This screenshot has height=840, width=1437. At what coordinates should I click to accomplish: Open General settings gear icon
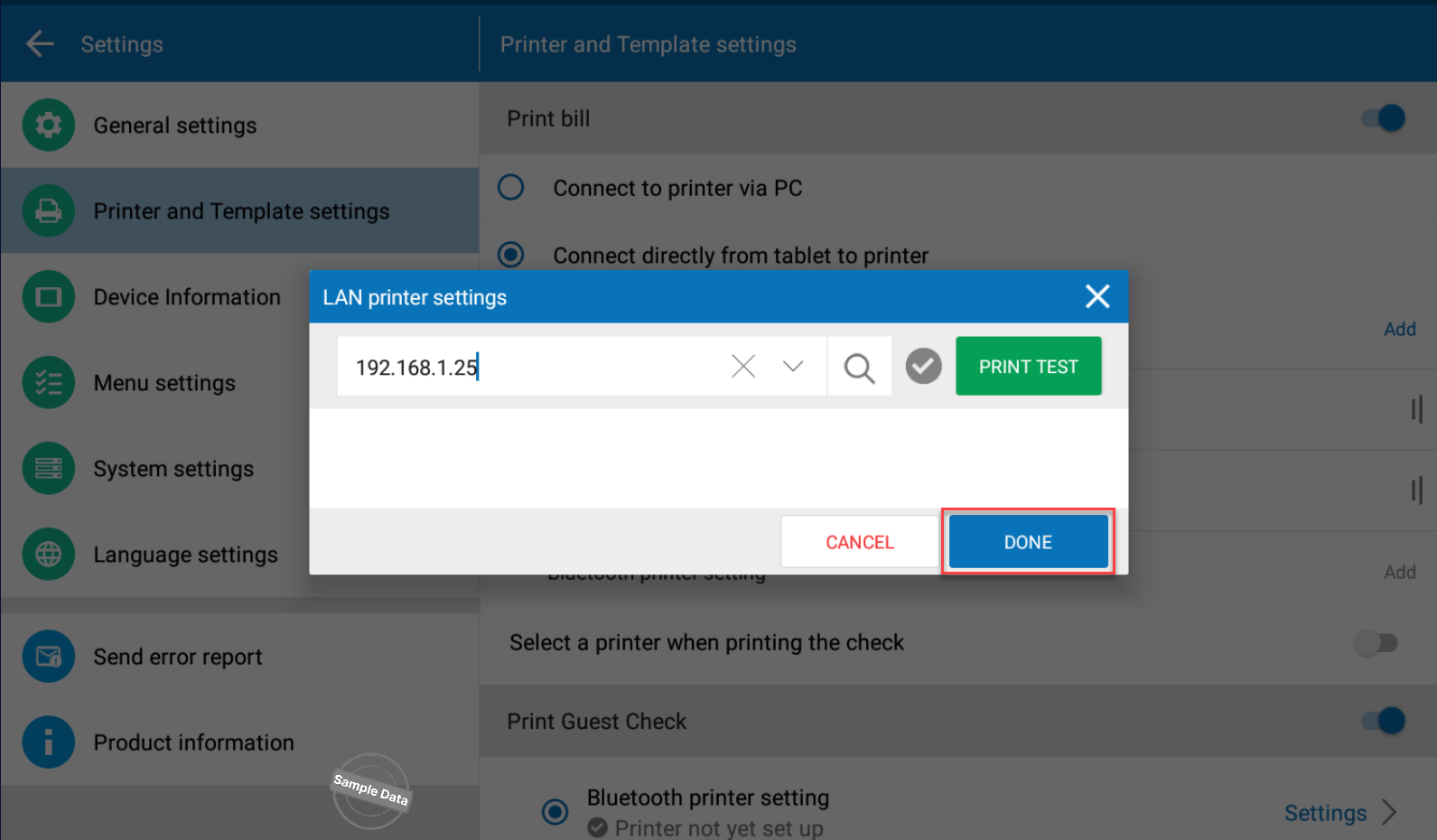point(49,125)
